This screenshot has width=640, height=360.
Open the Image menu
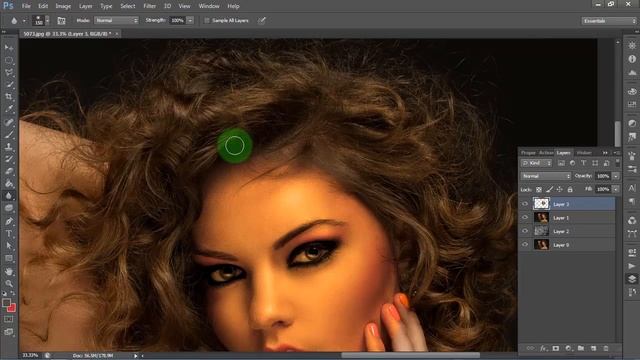(x=63, y=6)
